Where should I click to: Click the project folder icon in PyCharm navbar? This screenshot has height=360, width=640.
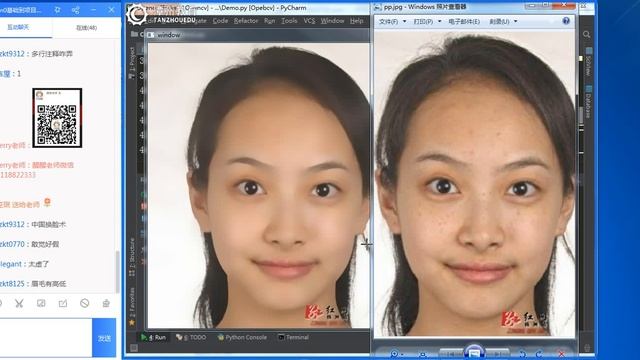(134, 35)
